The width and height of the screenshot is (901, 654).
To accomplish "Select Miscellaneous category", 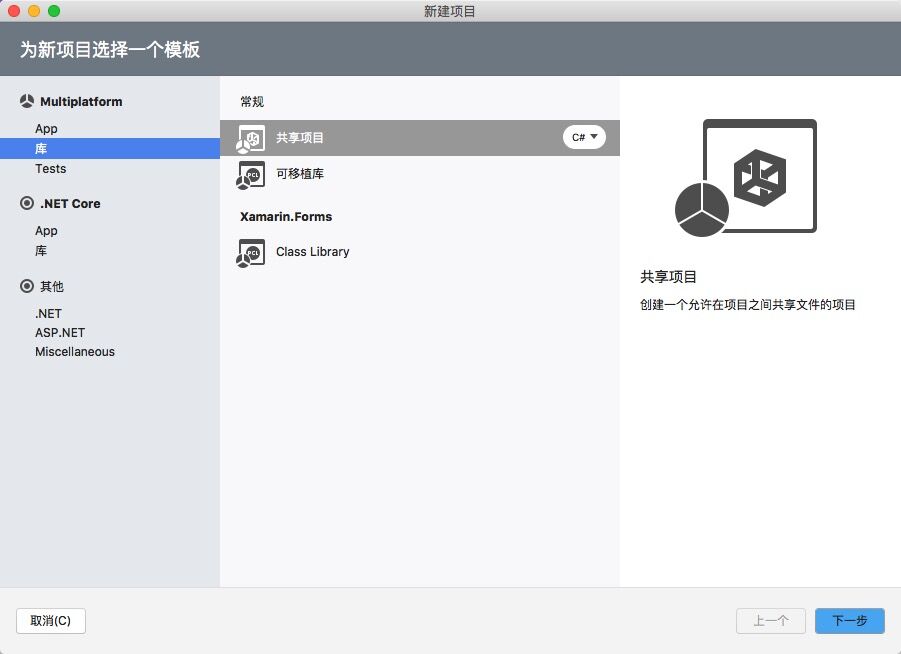I will pyautogui.click(x=75, y=351).
